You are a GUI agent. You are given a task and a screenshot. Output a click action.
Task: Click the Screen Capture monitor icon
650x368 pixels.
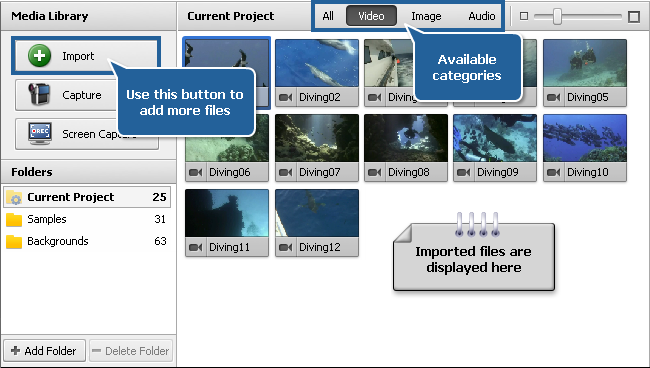pyautogui.click(x=40, y=133)
